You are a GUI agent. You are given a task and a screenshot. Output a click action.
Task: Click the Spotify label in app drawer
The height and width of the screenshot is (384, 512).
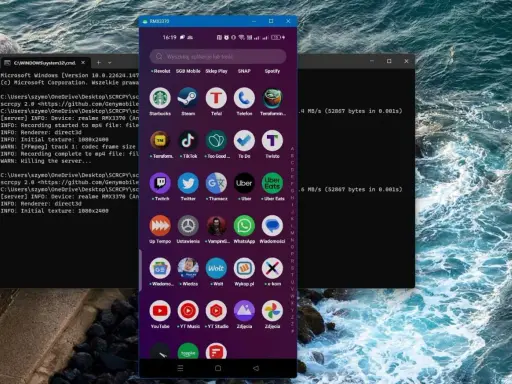click(272, 71)
